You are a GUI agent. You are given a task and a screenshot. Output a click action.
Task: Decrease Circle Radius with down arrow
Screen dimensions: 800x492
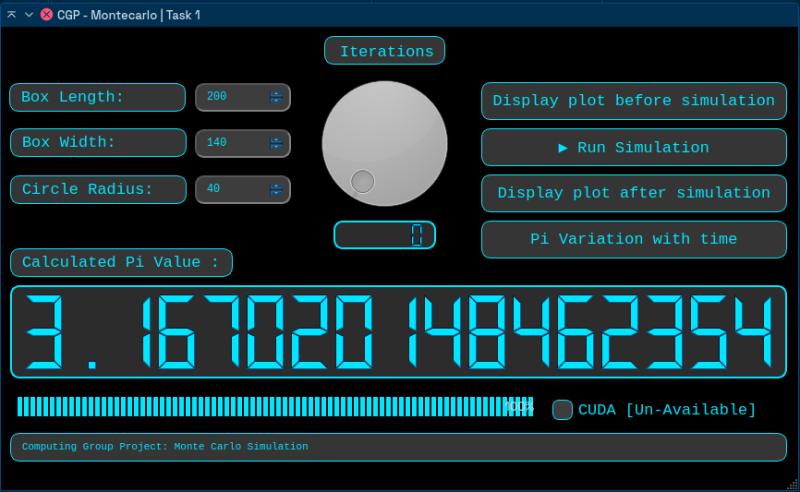(x=276, y=193)
